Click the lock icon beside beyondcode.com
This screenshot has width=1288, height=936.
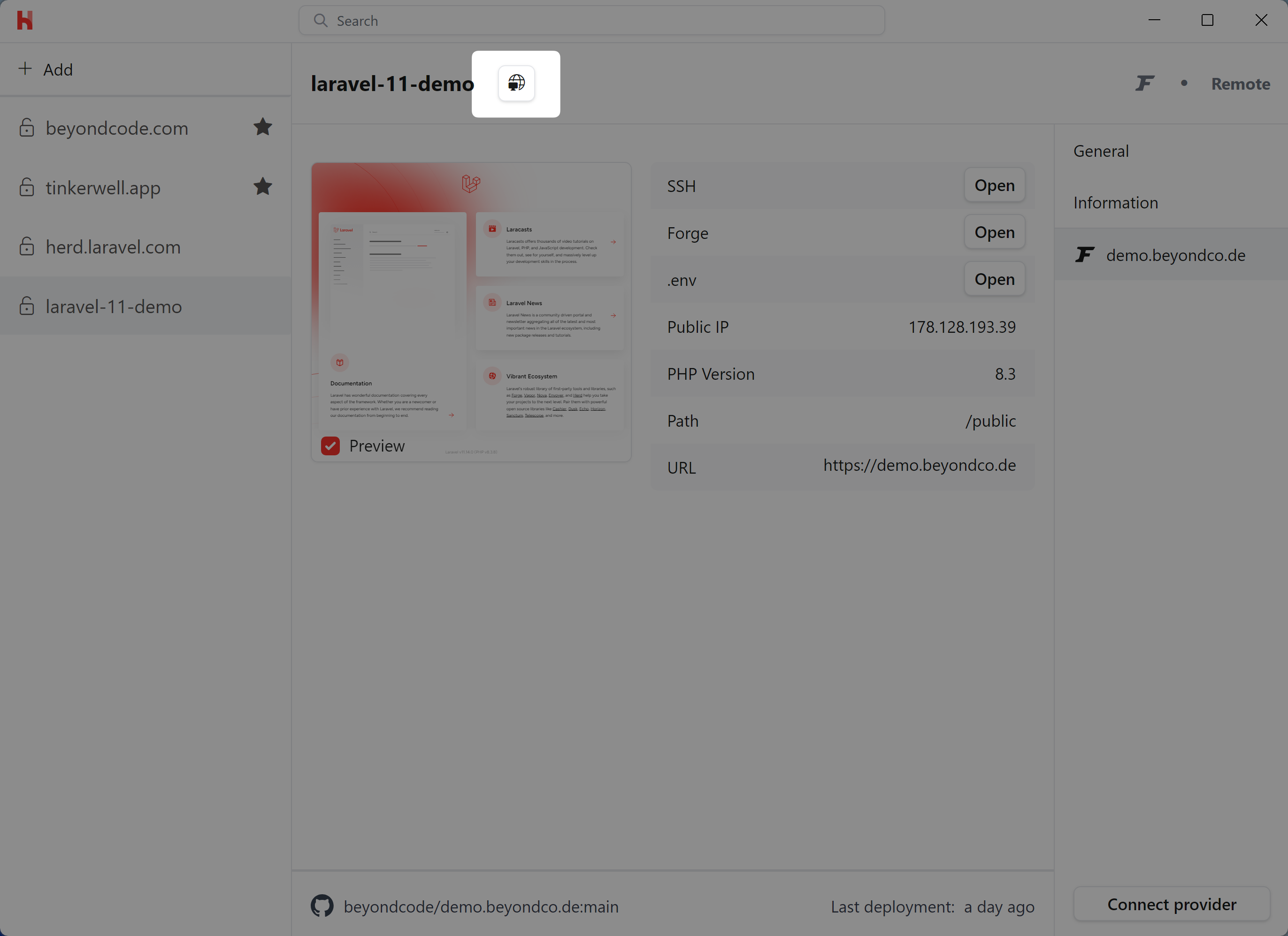[27, 128]
